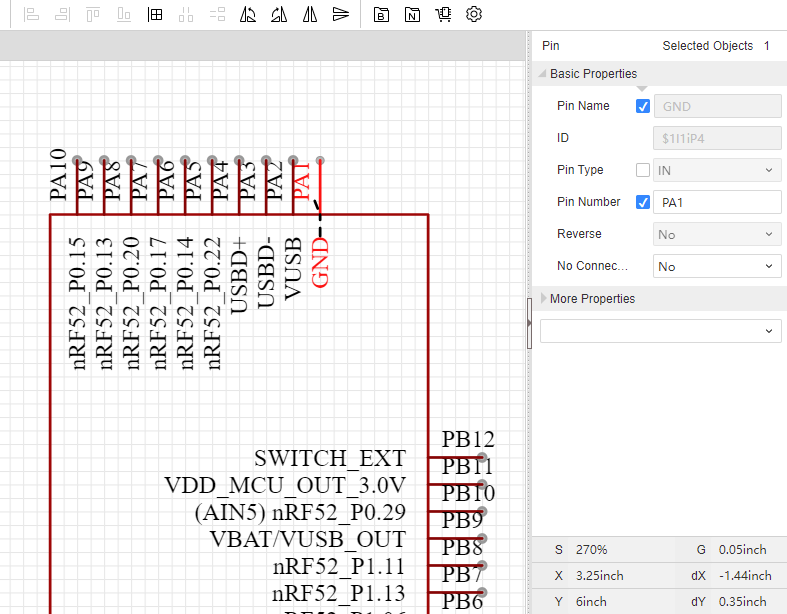Expand the More Properties section
The height and width of the screenshot is (614, 787).
click(x=543, y=298)
